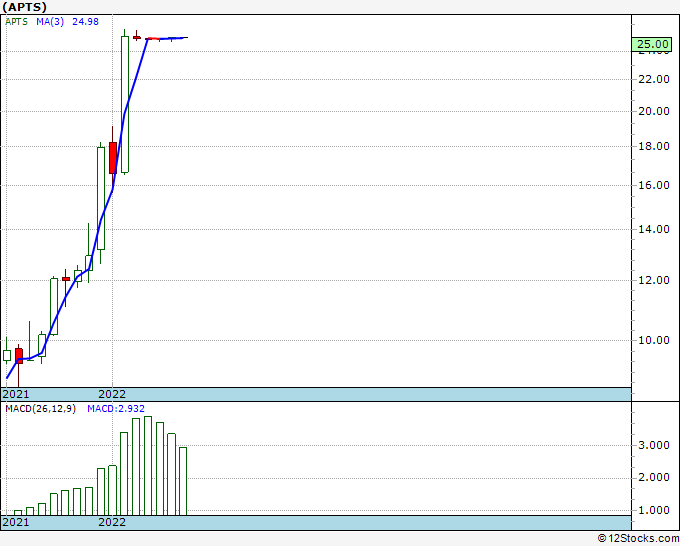Click the 20.00 price axis label
Screen dimensions: 680x546
pyautogui.click(x=654, y=111)
